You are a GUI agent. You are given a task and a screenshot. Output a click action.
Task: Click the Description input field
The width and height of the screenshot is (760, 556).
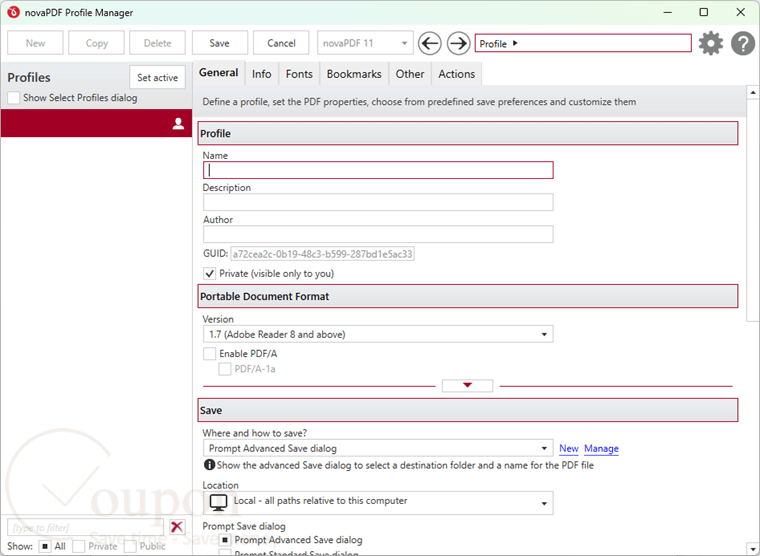click(x=378, y=202)
